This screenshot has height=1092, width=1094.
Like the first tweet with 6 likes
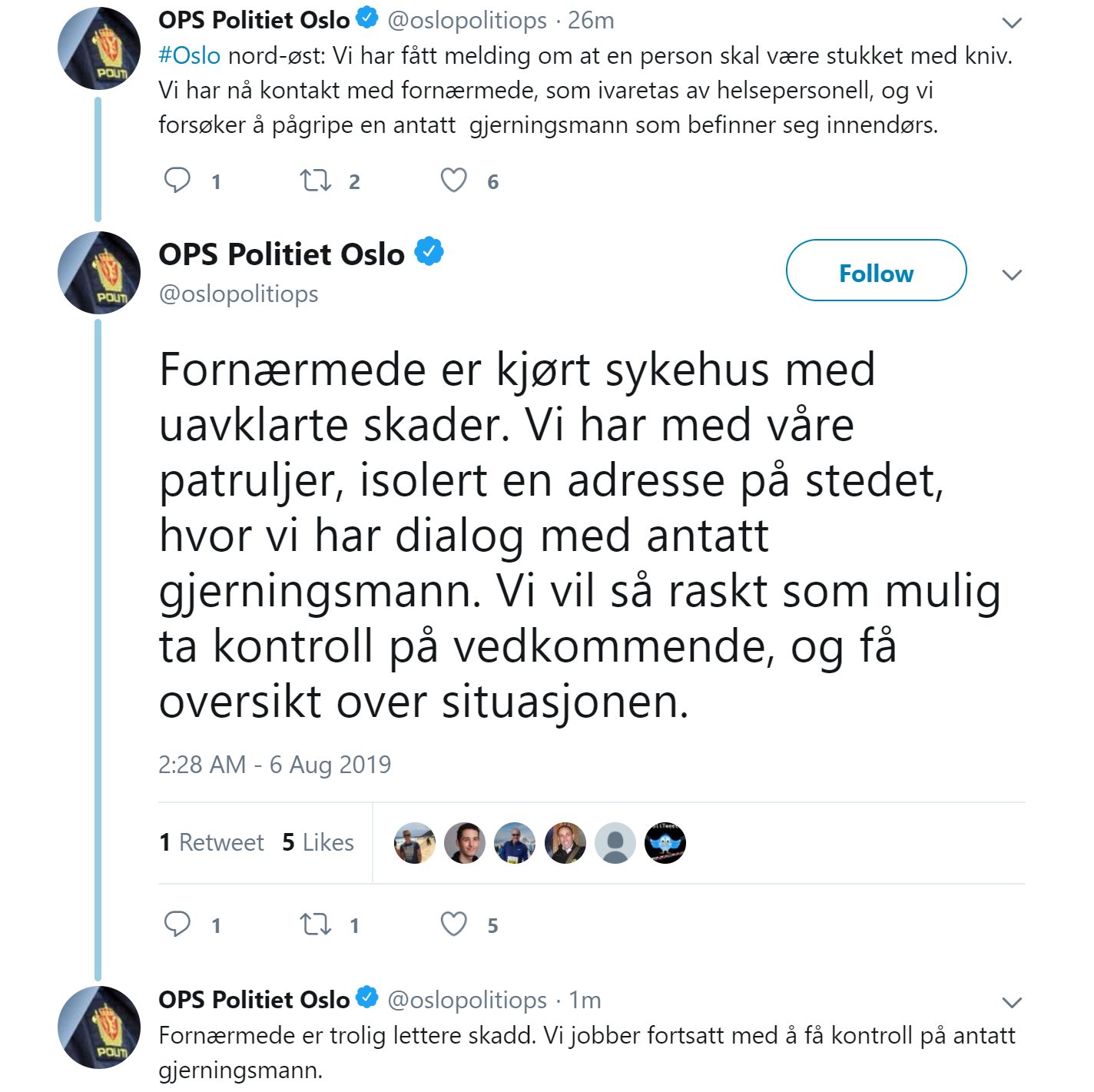pyautogui.click(x=453, y=181)
